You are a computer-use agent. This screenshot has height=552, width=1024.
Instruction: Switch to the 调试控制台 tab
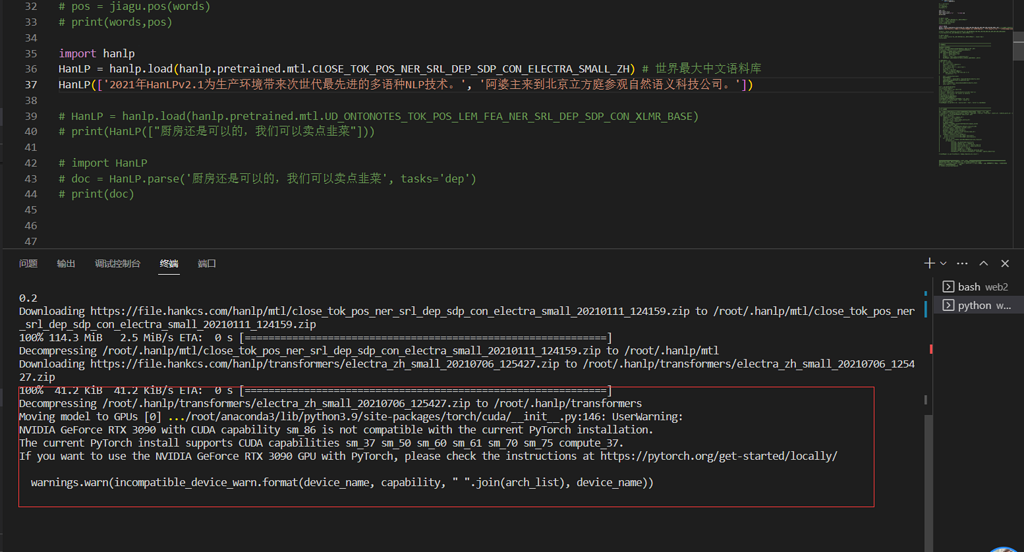[x=117, y=264]
